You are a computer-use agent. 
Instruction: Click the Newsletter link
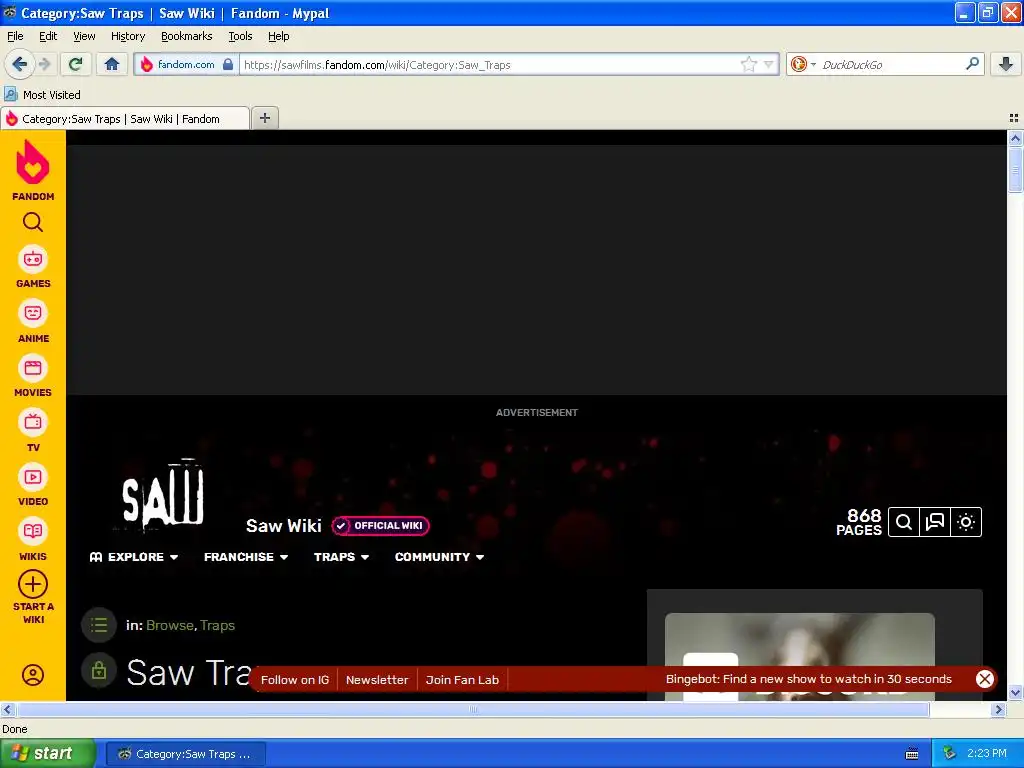pos(377,680)
